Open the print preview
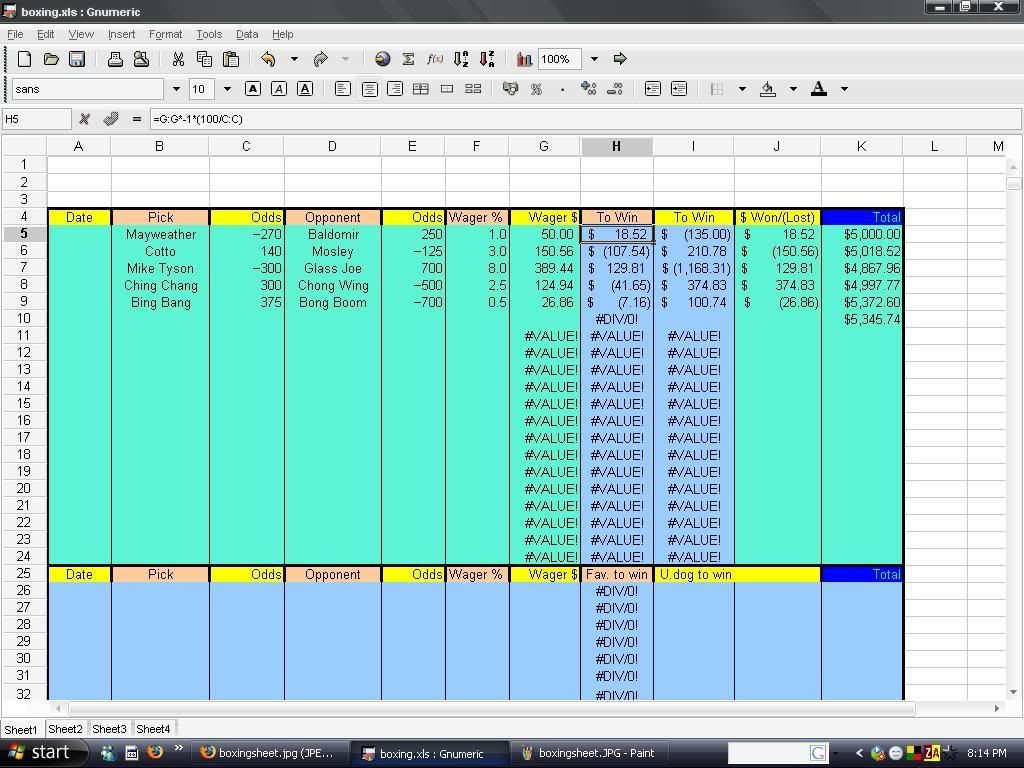Image resolution: width=1024 pixels, height=768 pixels. point(141,58)
